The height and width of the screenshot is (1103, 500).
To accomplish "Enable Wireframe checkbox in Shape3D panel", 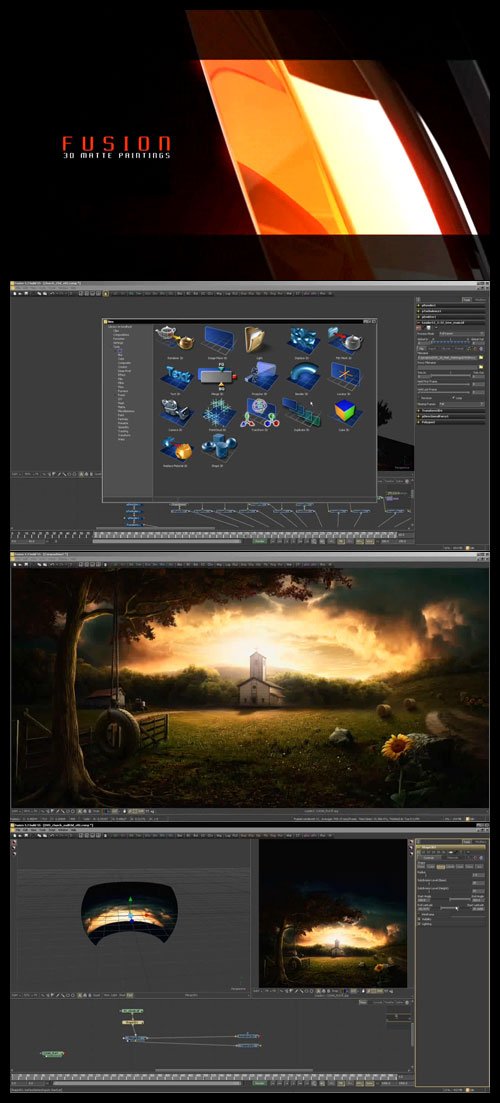I will coord(419,914).
